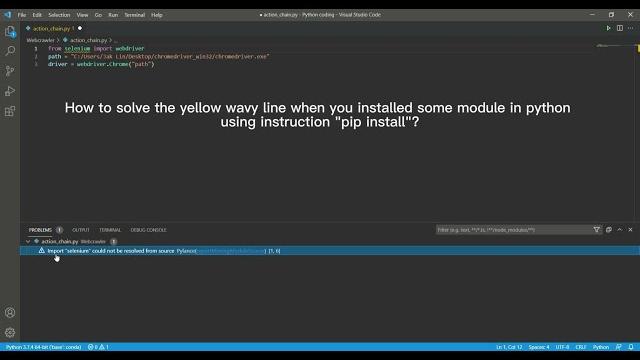Select Python interpreter in status bar
640x360 pixels.
point(43,347)
